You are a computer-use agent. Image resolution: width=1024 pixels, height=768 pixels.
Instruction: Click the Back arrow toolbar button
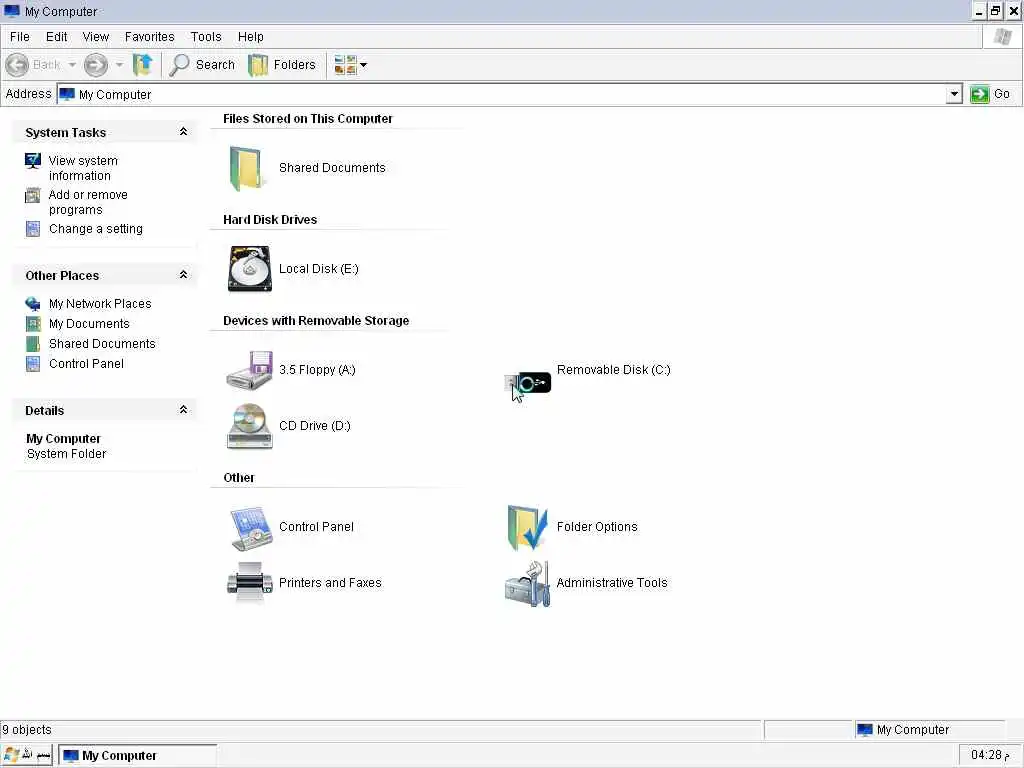click(17, 65)
